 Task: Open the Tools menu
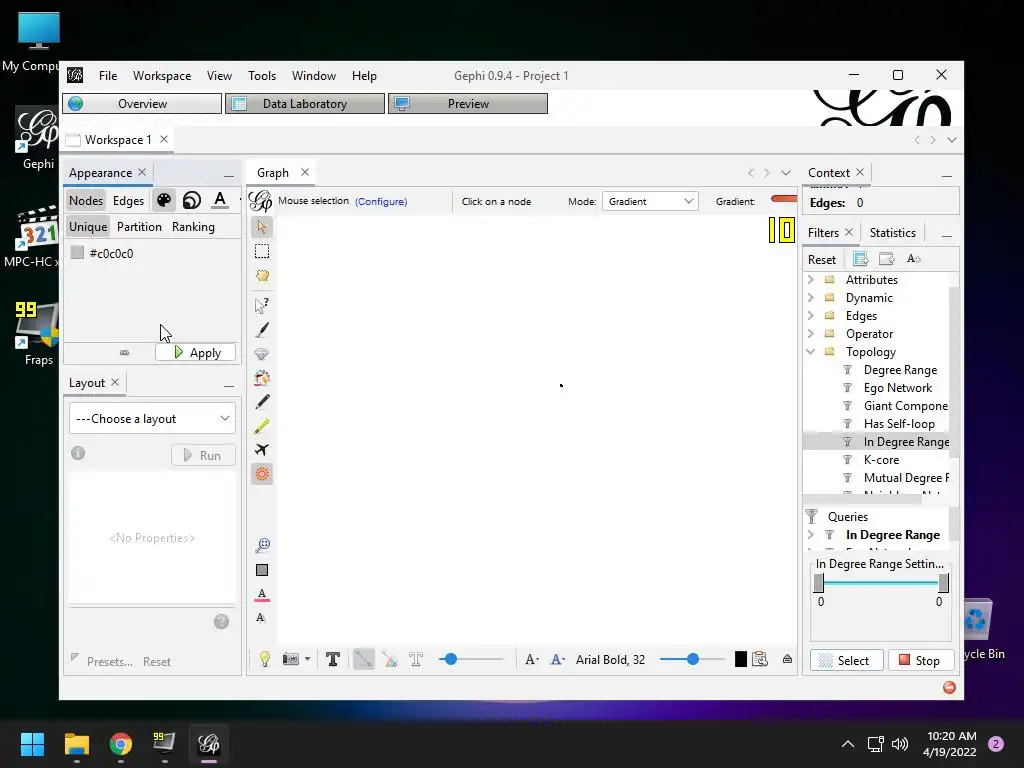tap(262, 76)
